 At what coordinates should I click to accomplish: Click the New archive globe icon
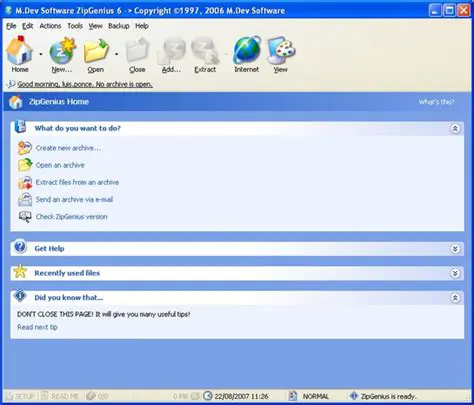click(62, 50)
